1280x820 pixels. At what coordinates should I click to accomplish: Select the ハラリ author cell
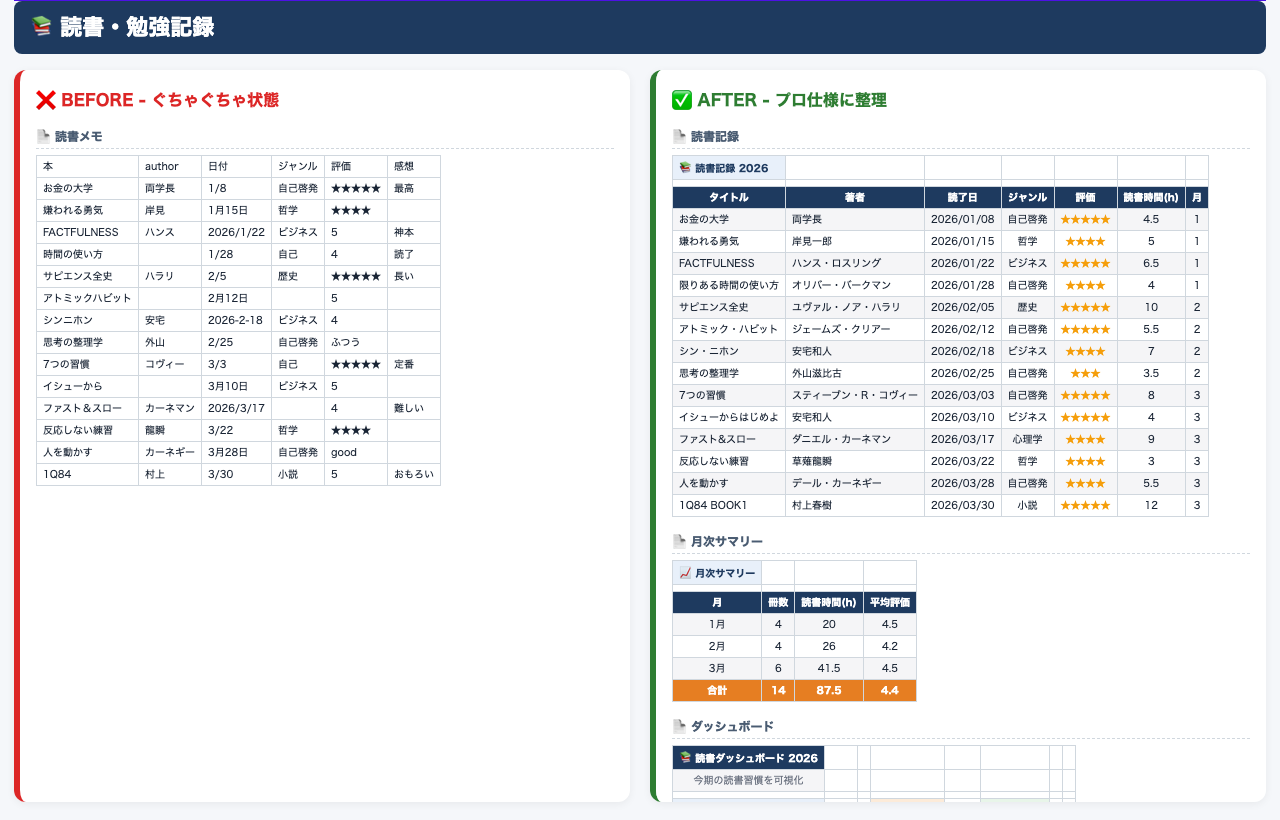coord(170,276)
